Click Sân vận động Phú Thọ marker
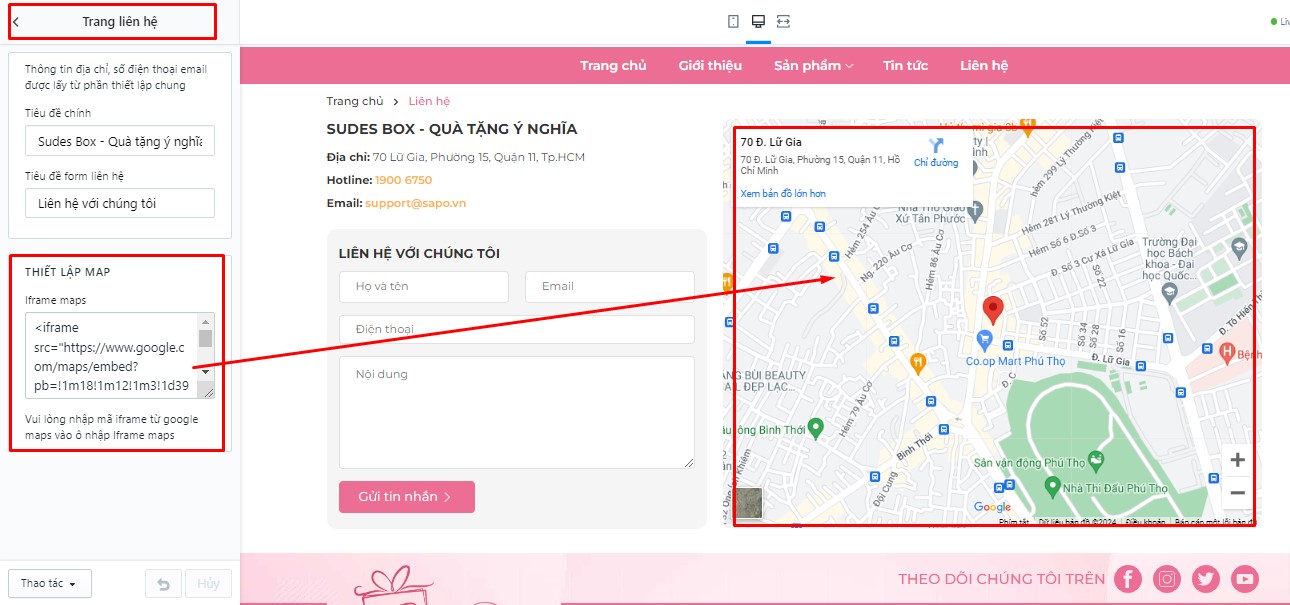The image size is (1290, 605). point(1097,461)
